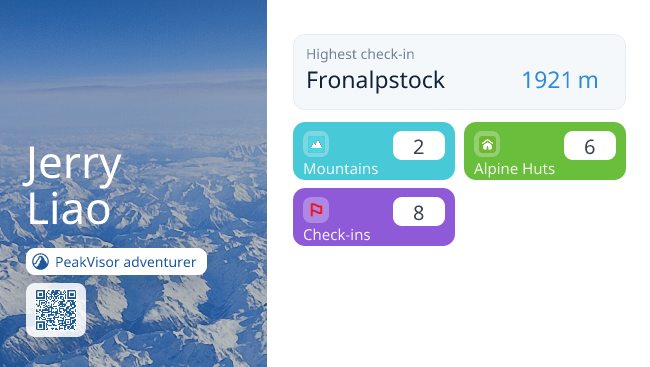Click the Alpine Huts label text

click(514, 169)
